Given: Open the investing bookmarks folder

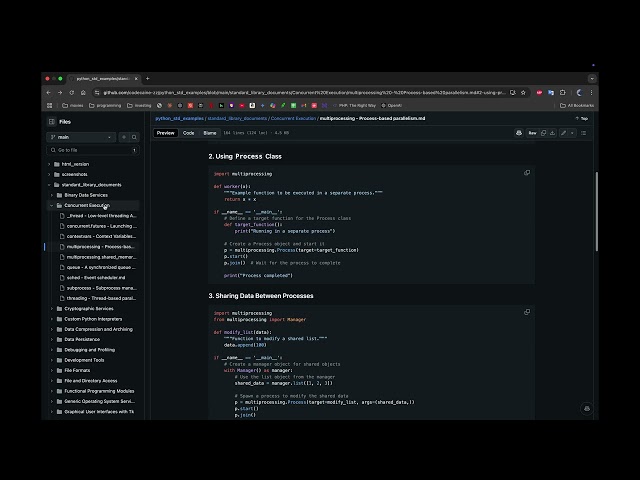Looking at the screenshot, I should point(139,105).
